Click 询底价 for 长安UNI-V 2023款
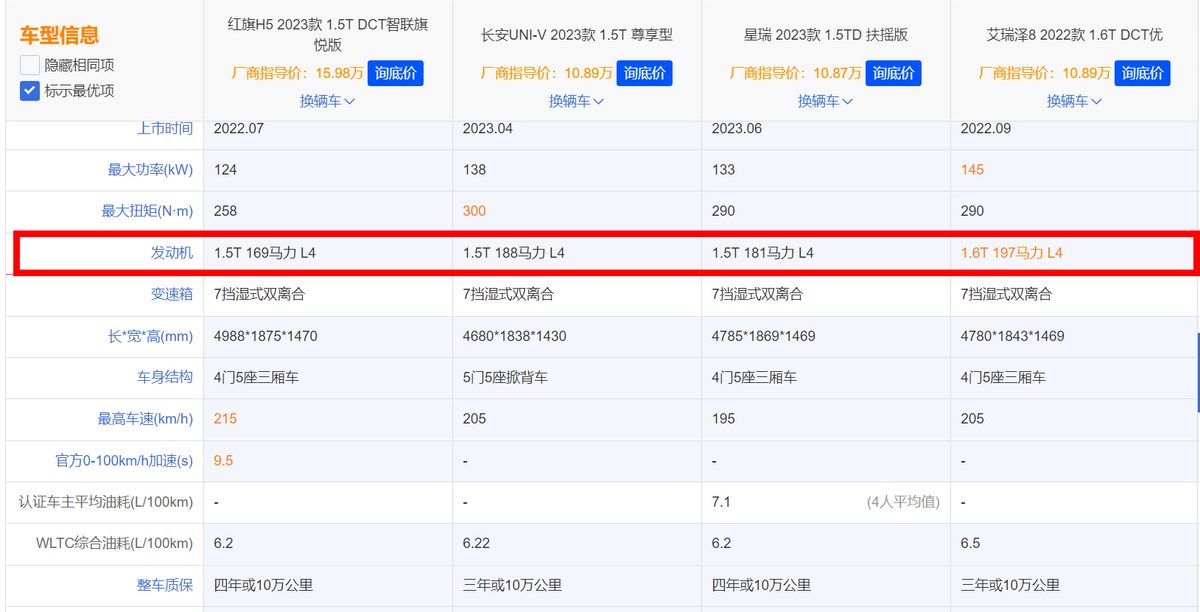 (x=645, y=73)
